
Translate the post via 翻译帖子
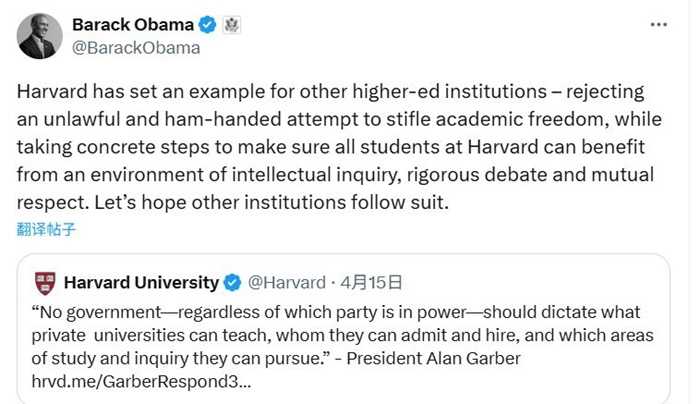click(x=46, y=229)
